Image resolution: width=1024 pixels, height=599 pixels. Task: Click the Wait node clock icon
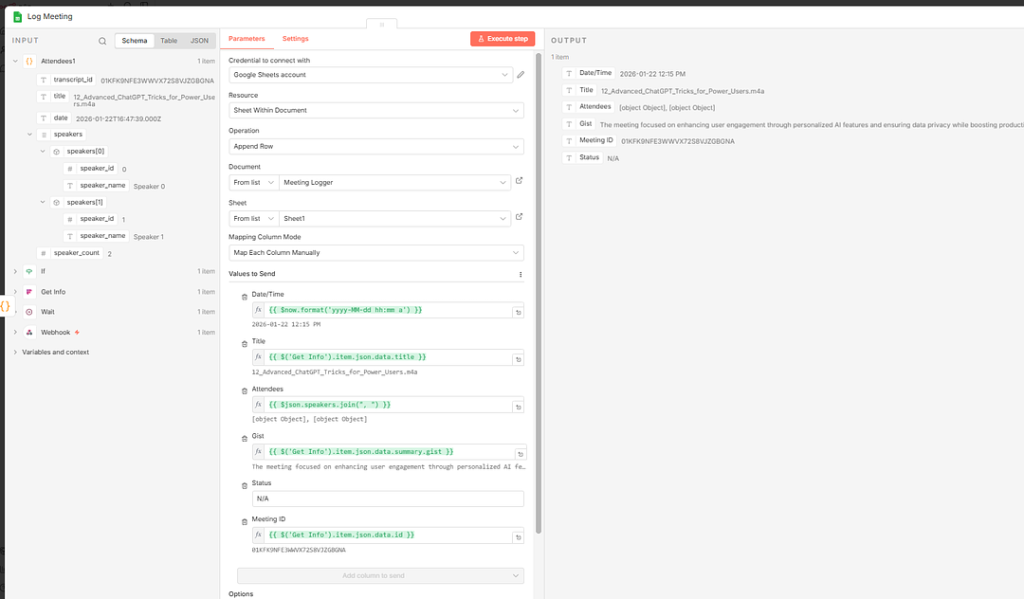coord(29,312)
